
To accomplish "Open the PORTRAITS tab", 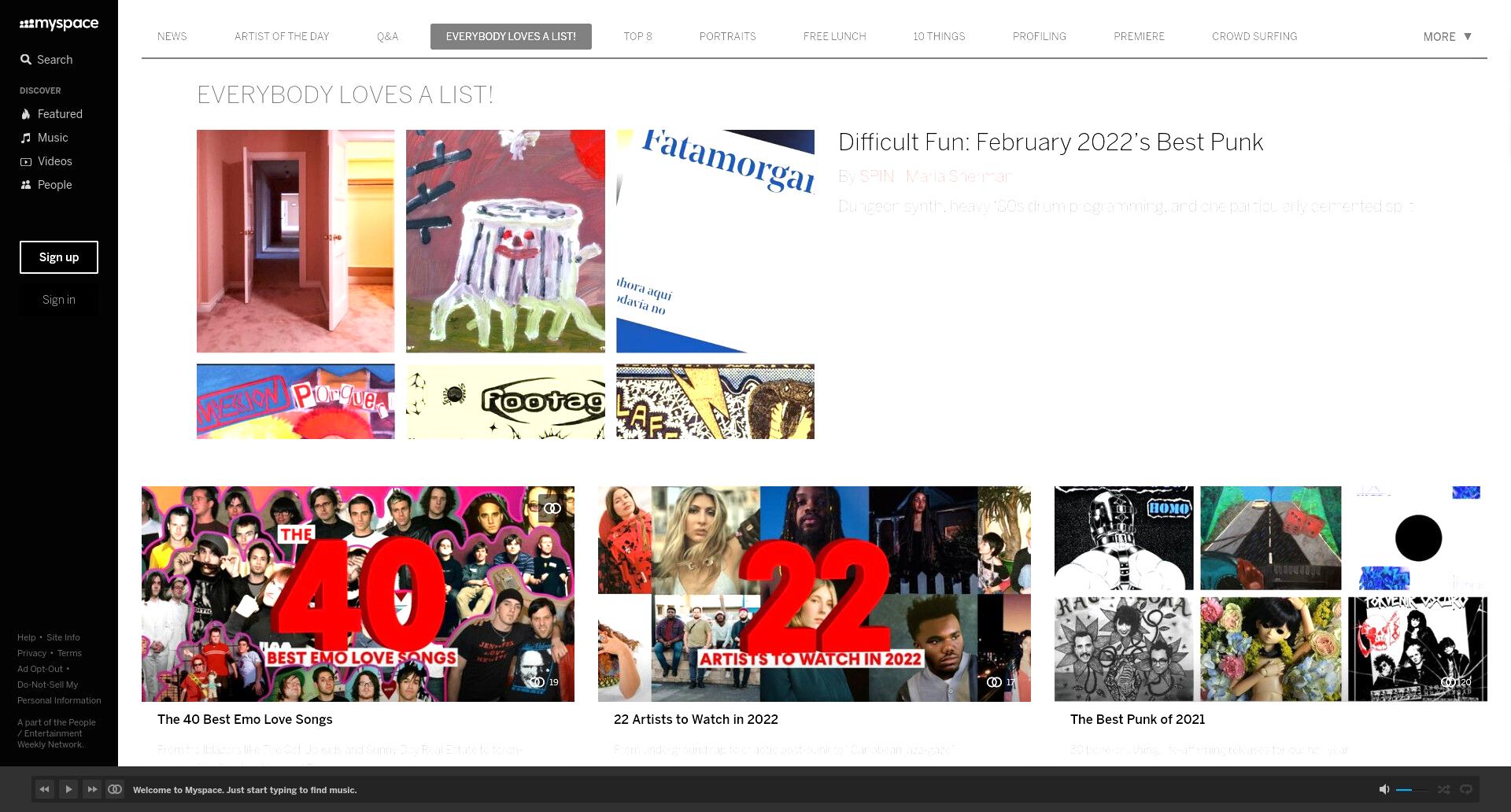I will pos(727,37).
